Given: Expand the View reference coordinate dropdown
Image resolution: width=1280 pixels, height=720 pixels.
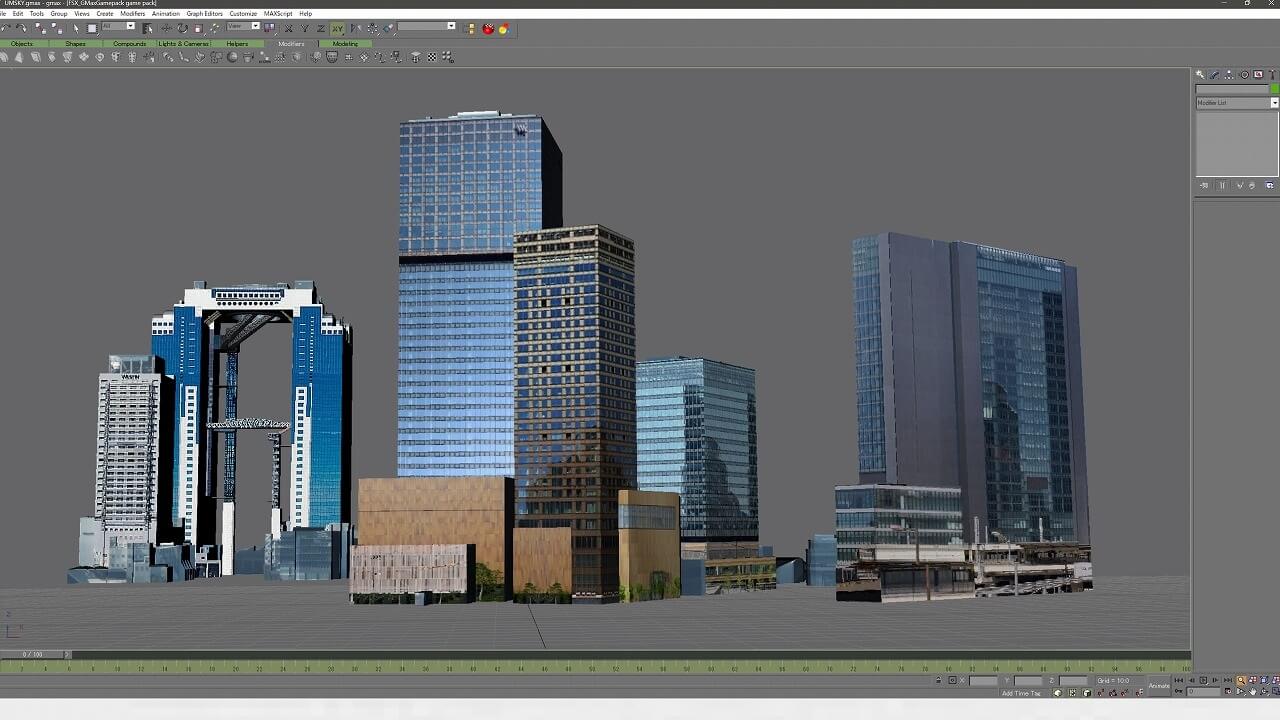Looking at the screenshot, I should (x=243, y=27).
